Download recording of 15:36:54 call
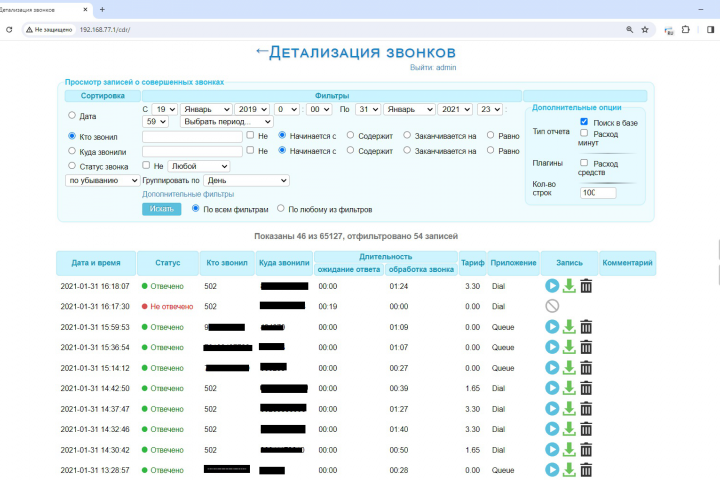Image resolution: width=720 pixels, height=480 pixels. (x=569, y=347)
